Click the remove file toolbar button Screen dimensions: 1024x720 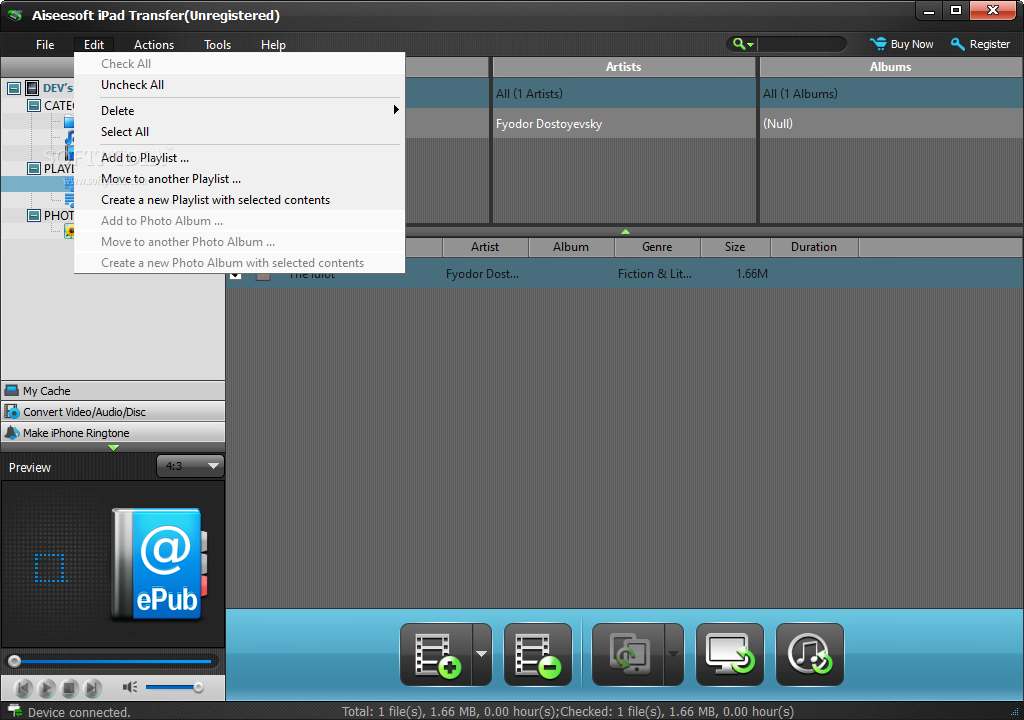click(x=538, y=655)
